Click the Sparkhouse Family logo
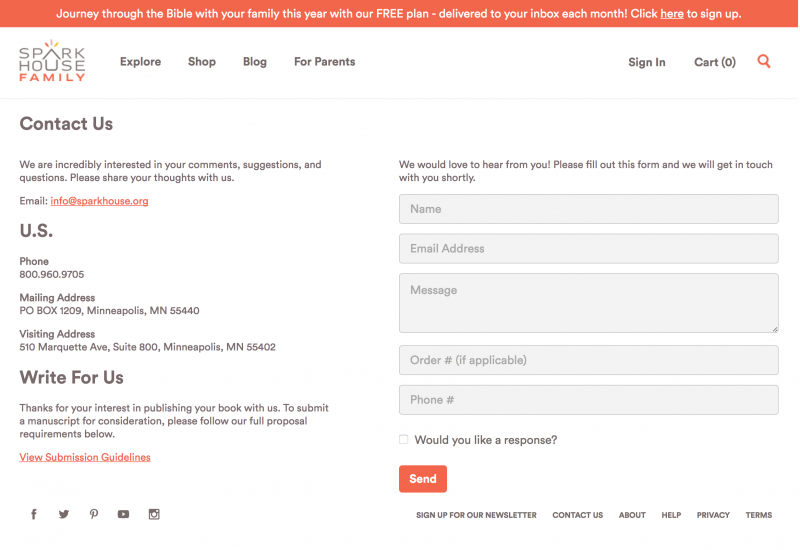 (x=52, y=61)
